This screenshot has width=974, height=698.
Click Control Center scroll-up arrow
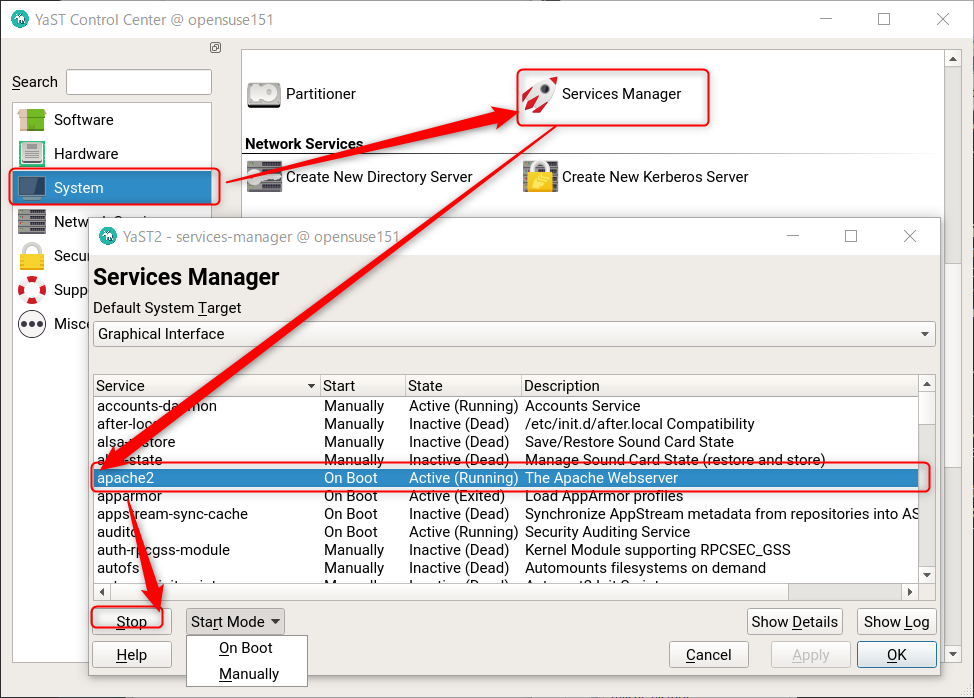[952, 59]
